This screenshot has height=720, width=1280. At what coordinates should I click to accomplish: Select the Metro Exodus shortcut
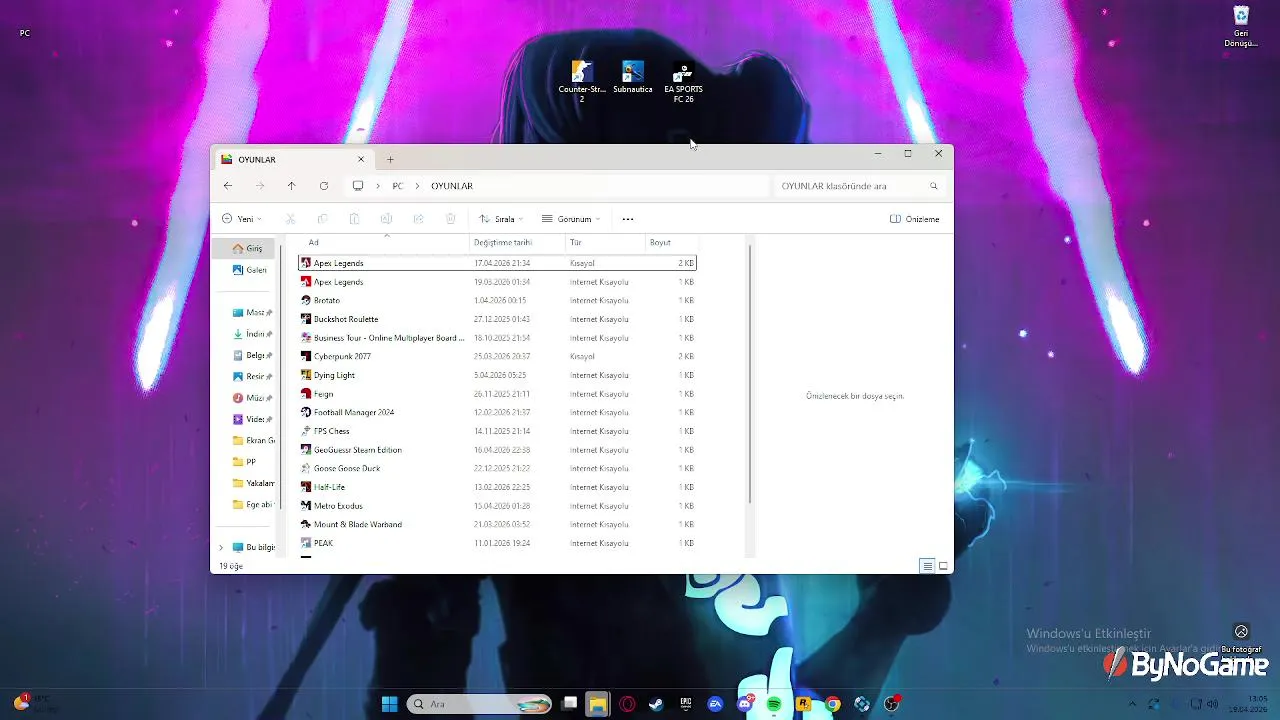(498, 506)
